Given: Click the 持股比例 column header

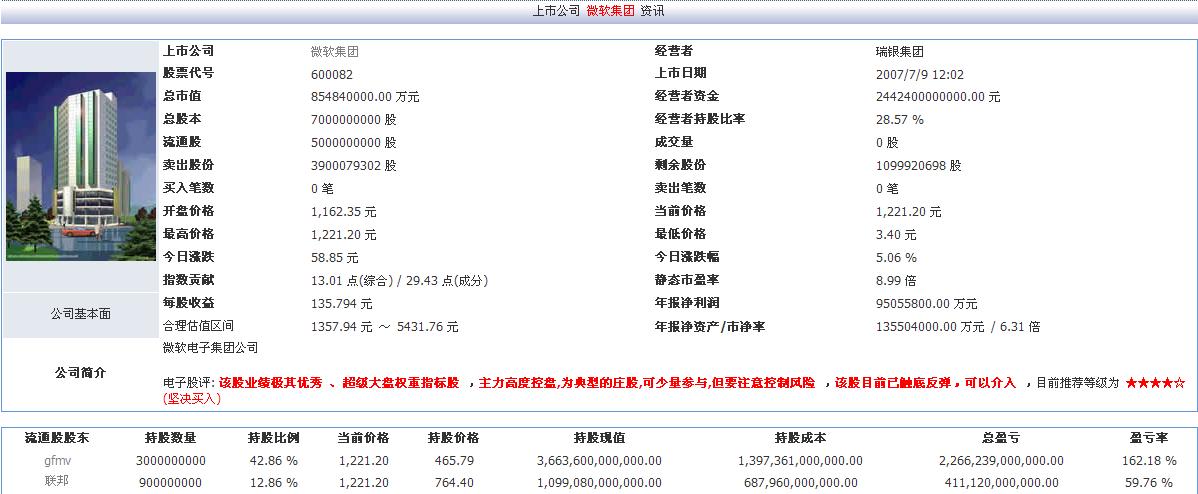Looking at the screenshot, I should click(274, 438).
